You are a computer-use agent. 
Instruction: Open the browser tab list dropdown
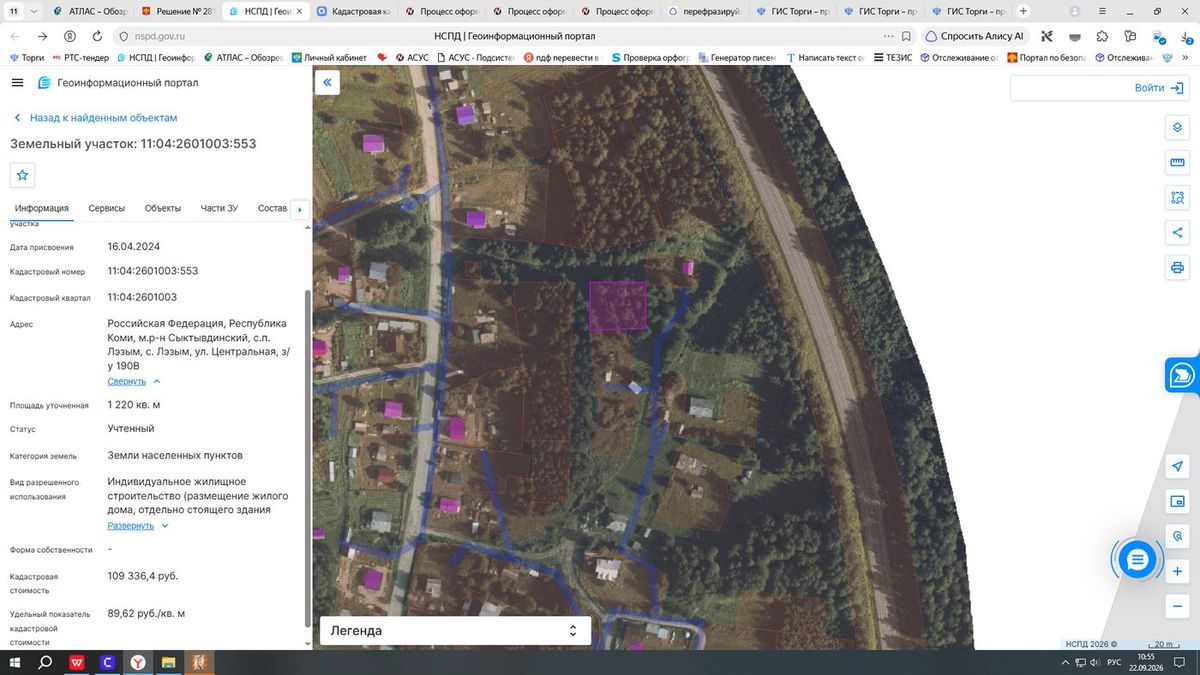[x=36, y=11]
